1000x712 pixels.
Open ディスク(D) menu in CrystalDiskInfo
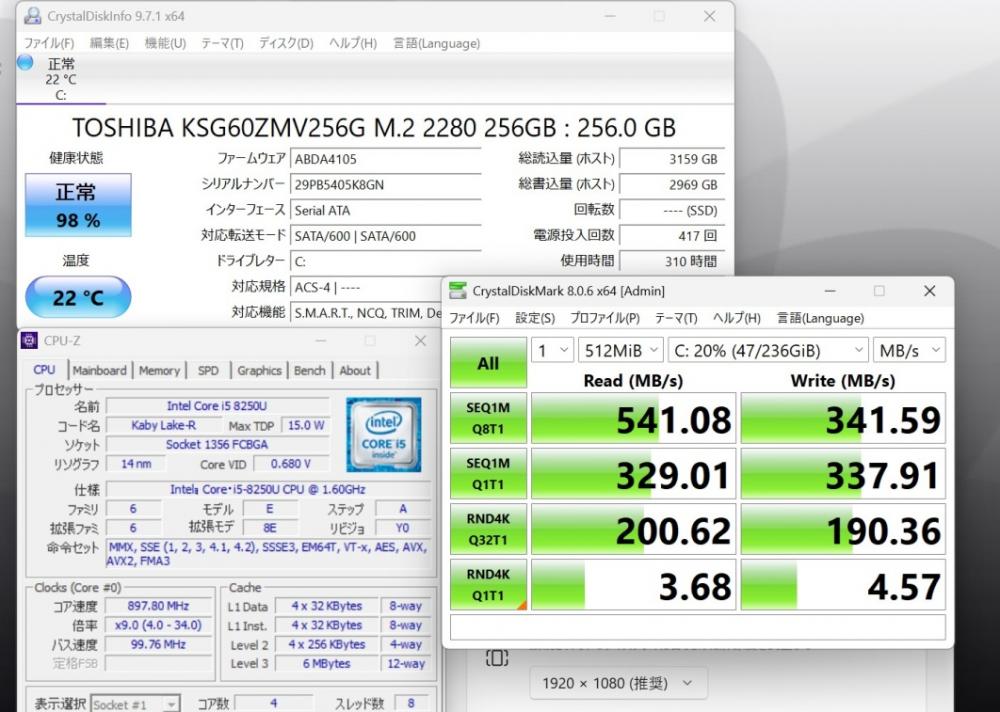coord(286,43)
